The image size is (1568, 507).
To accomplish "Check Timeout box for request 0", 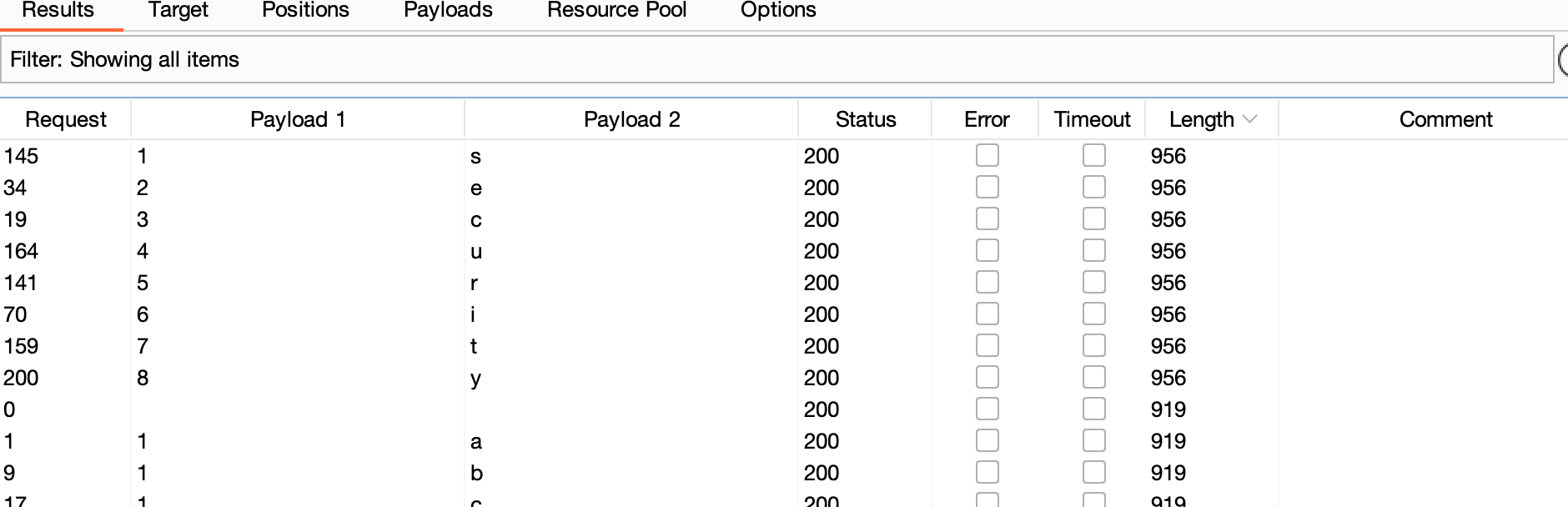I will 1093,409.
